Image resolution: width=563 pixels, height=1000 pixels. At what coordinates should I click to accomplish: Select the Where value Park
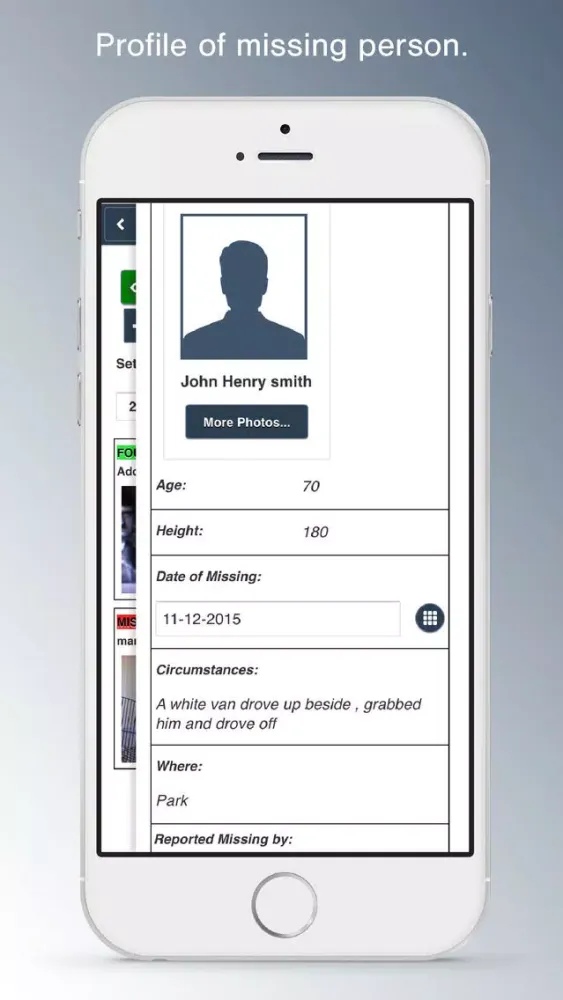tap(172, 800)
